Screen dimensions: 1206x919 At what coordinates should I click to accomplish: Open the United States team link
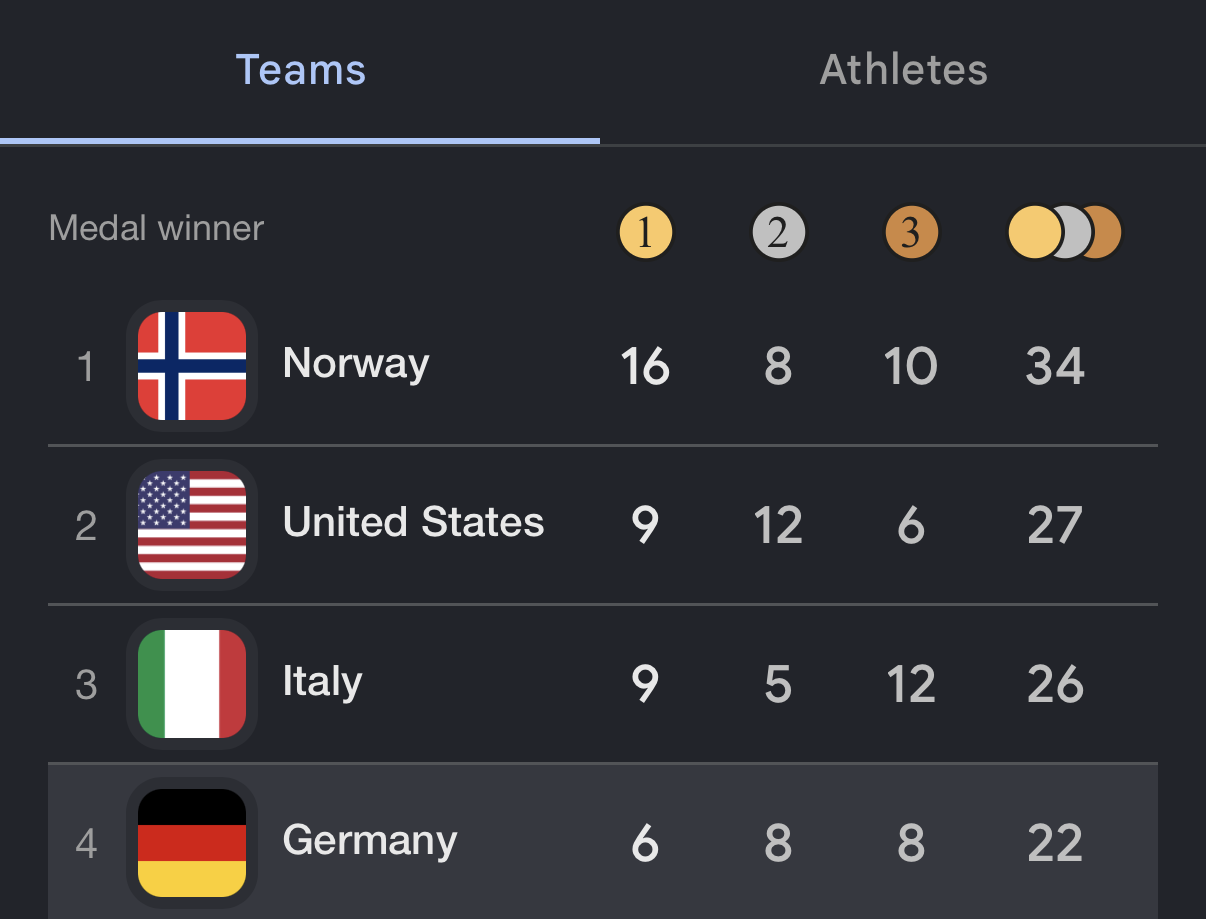tap(413, 523)
